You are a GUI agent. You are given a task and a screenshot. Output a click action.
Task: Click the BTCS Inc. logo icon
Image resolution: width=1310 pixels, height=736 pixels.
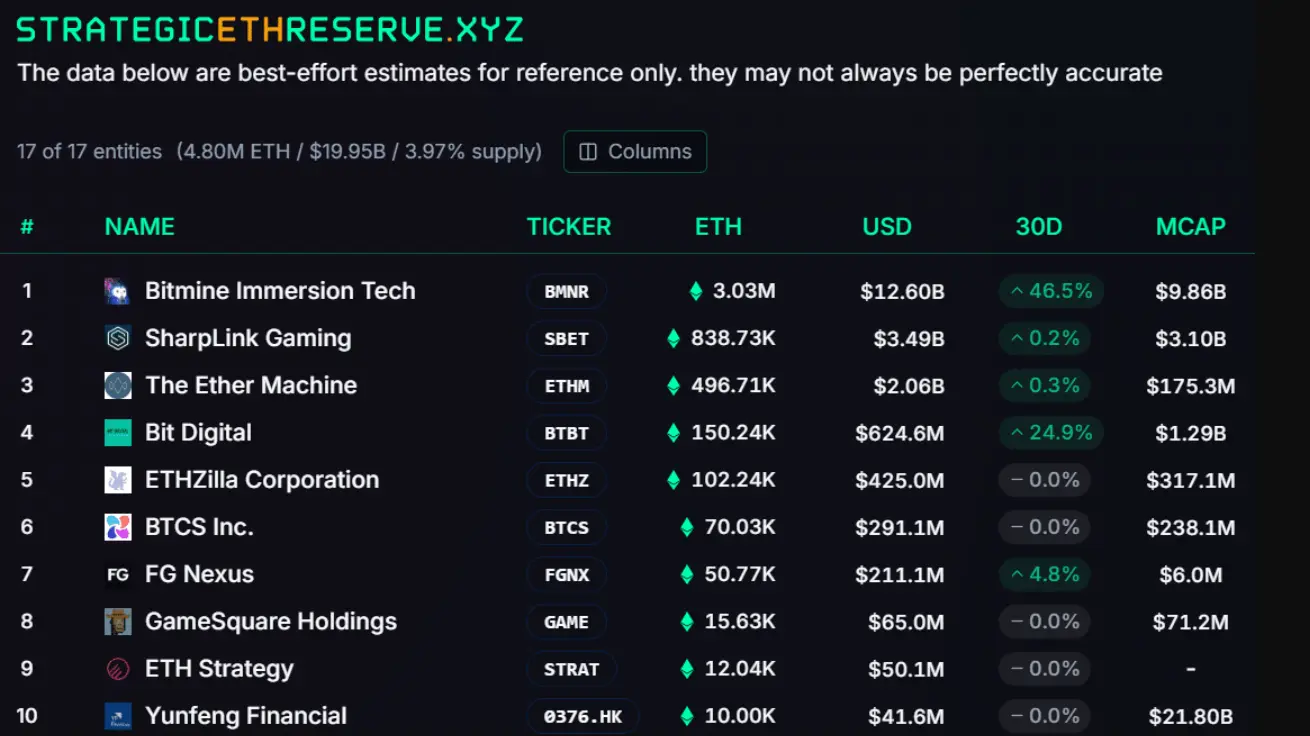tap(118, 527)
